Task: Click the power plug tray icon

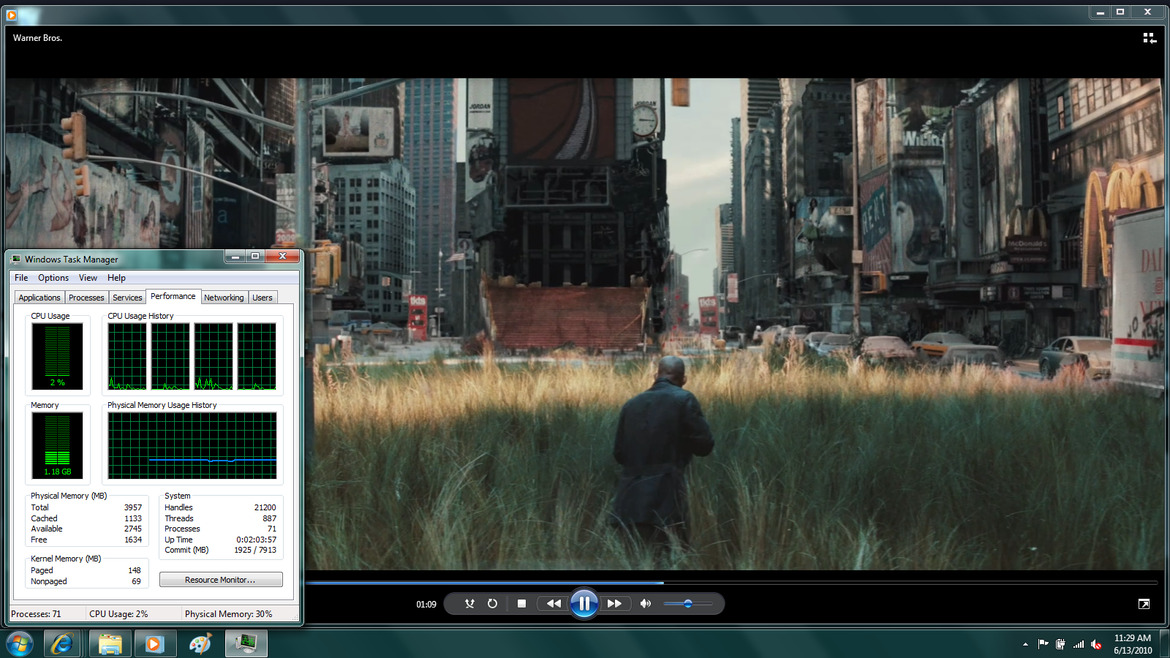Action: pos(1060,645)
